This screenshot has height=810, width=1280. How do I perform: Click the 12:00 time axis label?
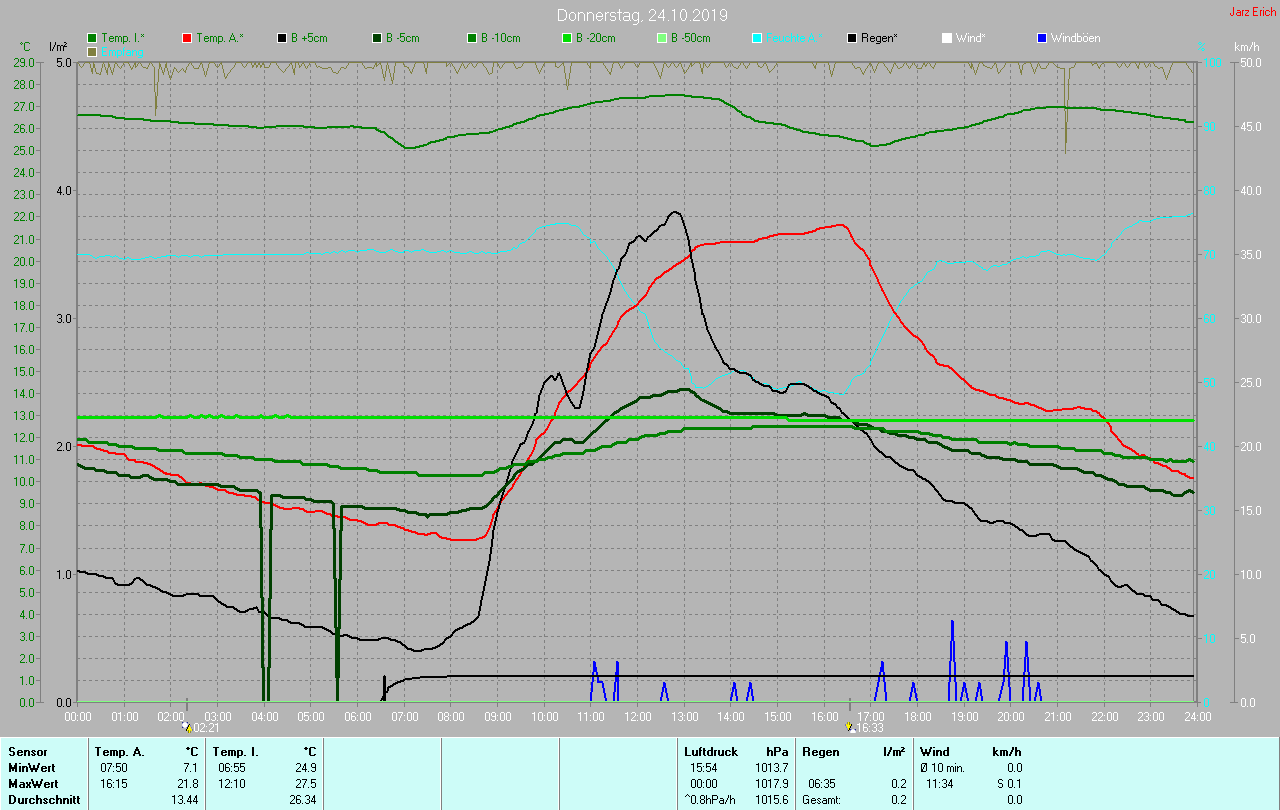(637, 716)
